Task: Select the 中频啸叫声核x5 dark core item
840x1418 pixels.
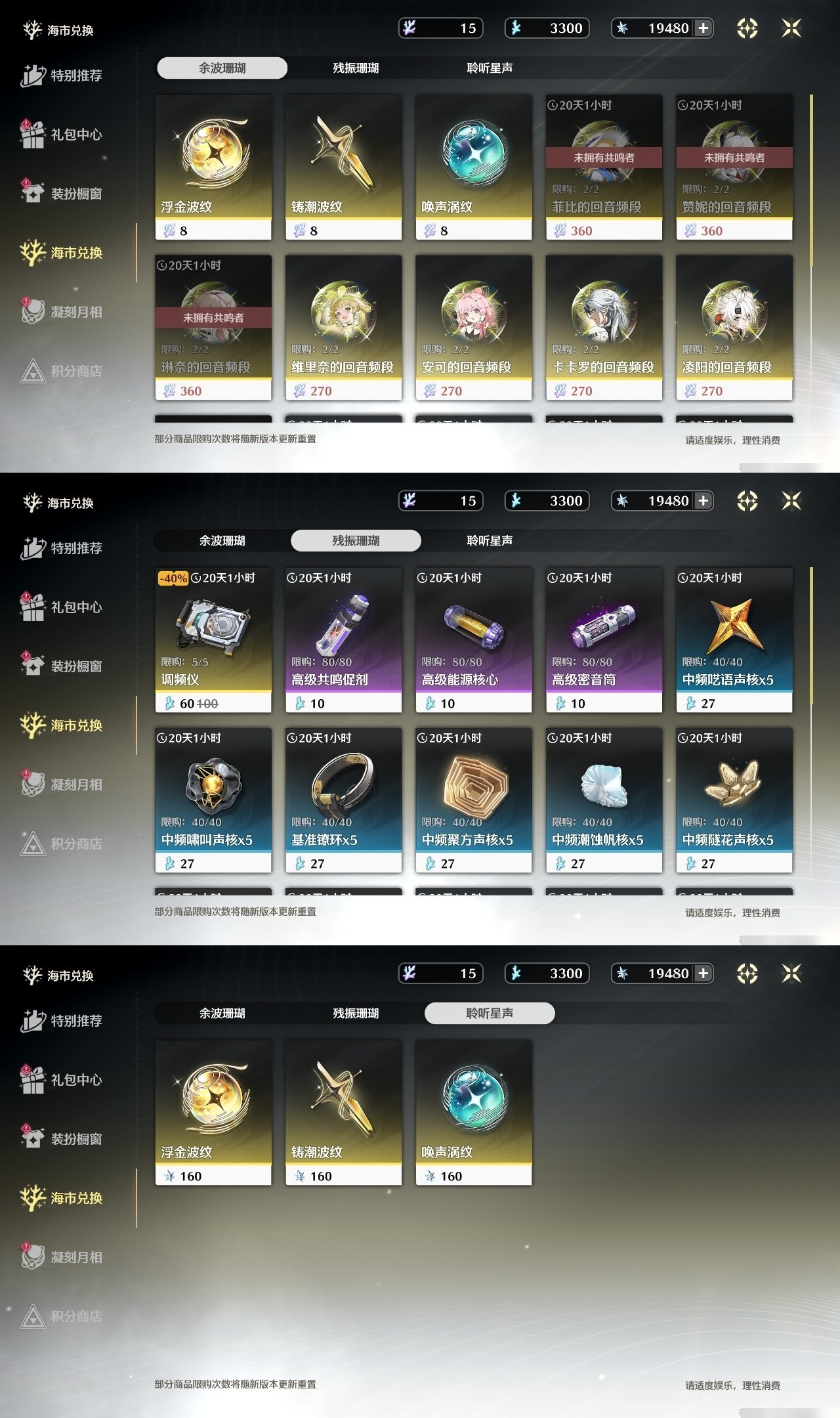Action: pos(213,800)
